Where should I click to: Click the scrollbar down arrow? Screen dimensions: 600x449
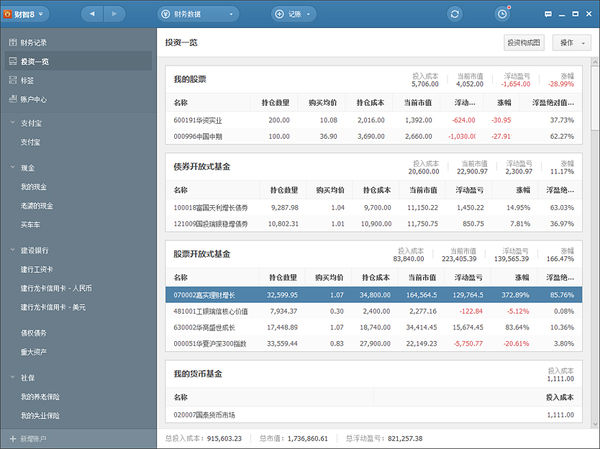click(595, 423)
